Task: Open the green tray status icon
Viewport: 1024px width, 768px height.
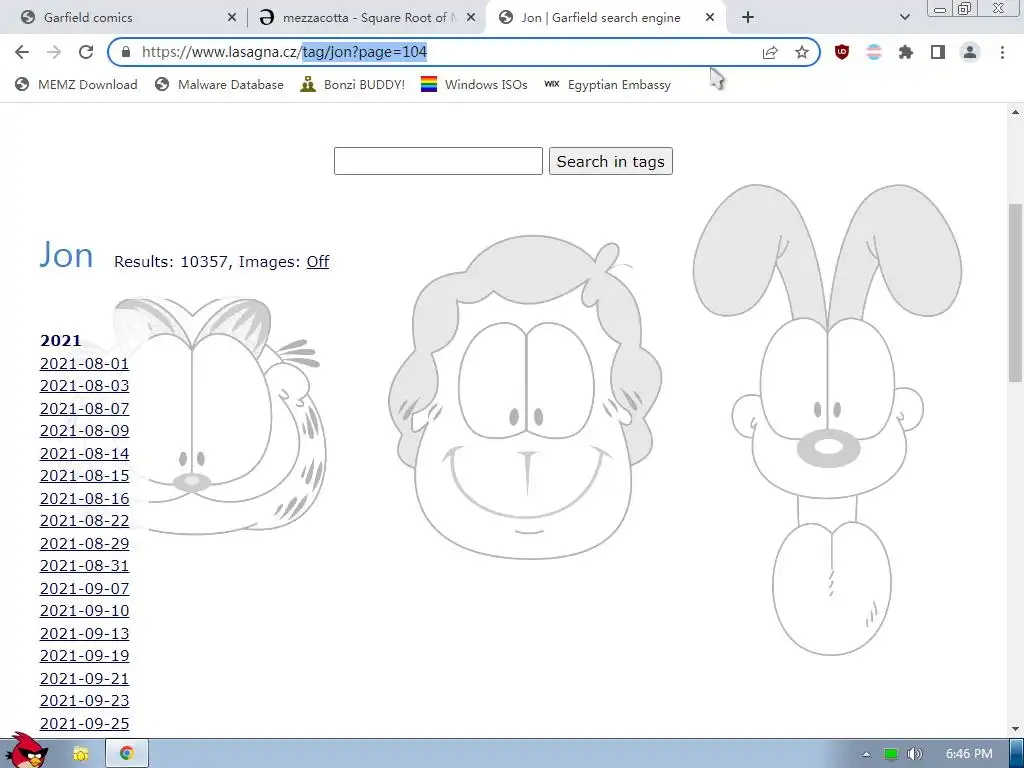Action: pyautogui.click(x=891, y=754)
